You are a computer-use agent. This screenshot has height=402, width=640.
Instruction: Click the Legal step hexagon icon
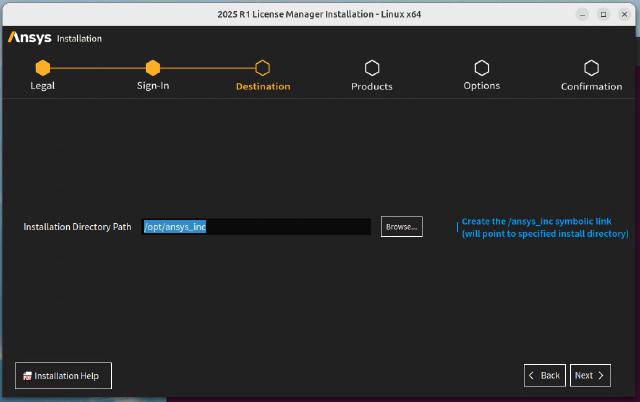pos(42,68)
